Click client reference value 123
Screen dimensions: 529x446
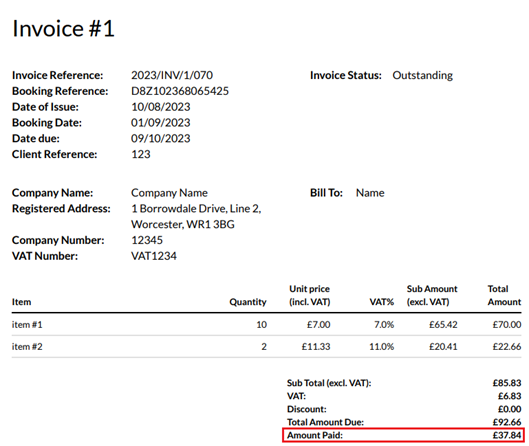pos(141,154)
